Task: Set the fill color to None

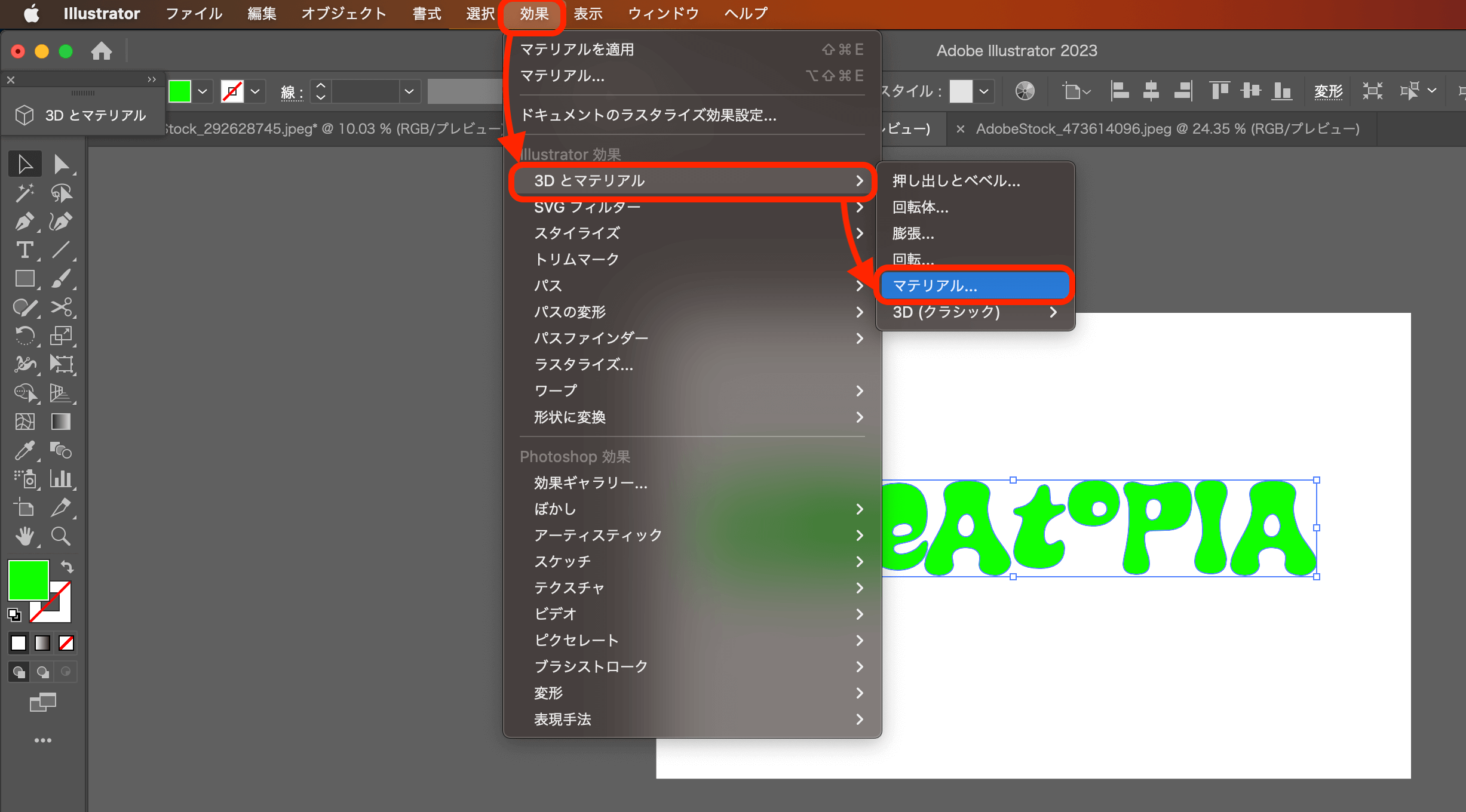Action: tap(66, 643)
